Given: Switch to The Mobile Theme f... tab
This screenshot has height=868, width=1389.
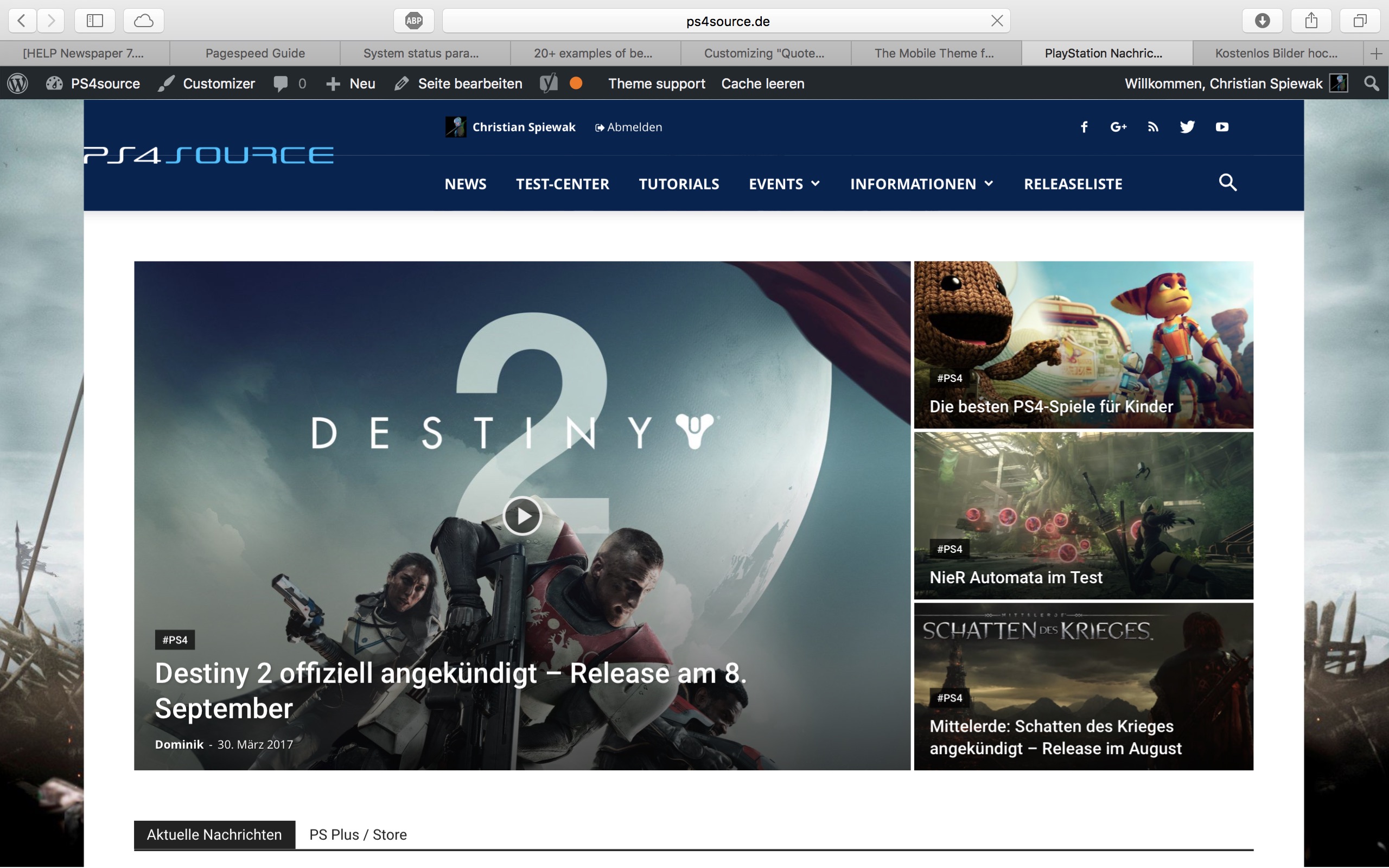Looking at the screenshot, I should [x=936, y=53].
